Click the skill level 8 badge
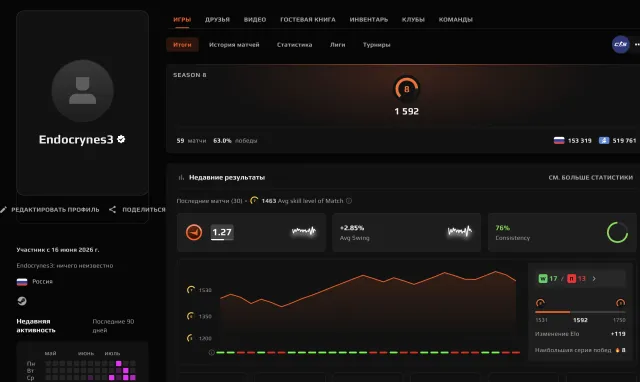The image size is (640, 382). [x=407, y=89]
